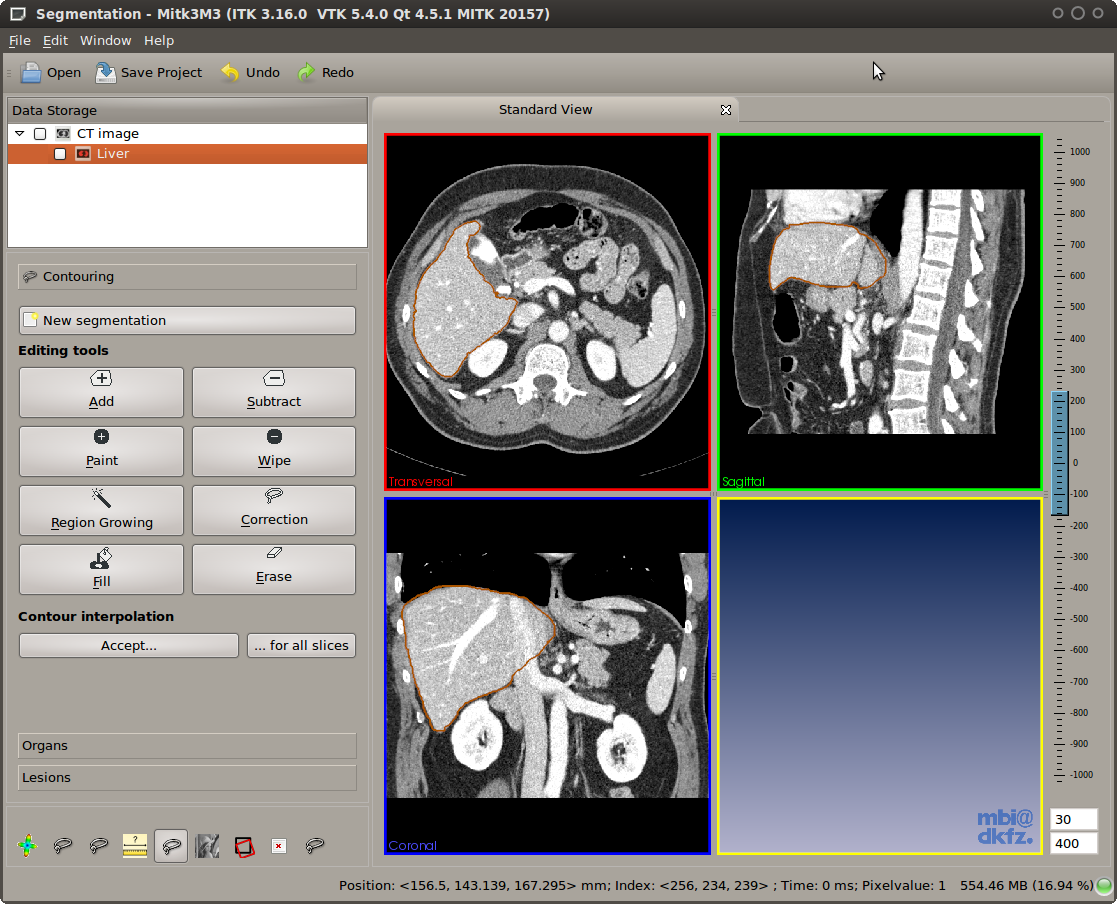
Task: Open the File menu
Action: 19,41
